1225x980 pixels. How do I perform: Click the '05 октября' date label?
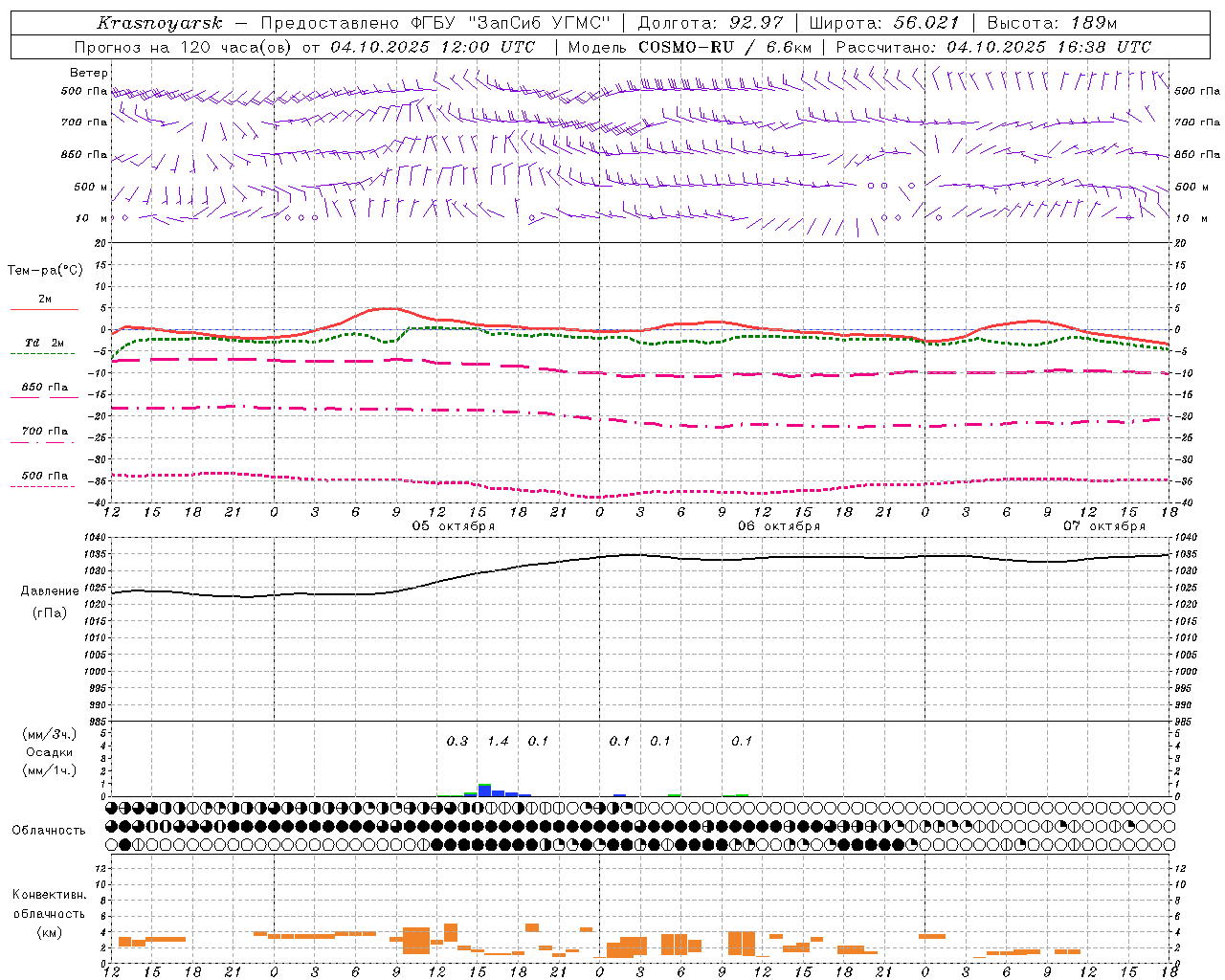point(454,526)
